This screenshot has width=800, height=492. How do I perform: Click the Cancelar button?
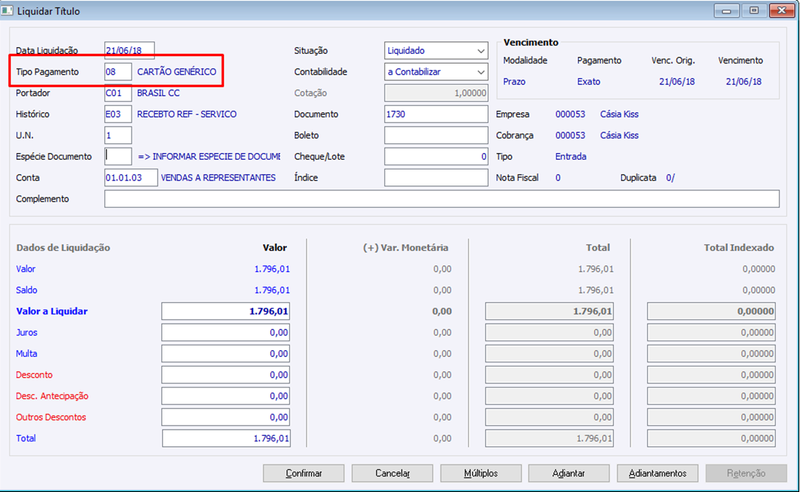point(392,473)
